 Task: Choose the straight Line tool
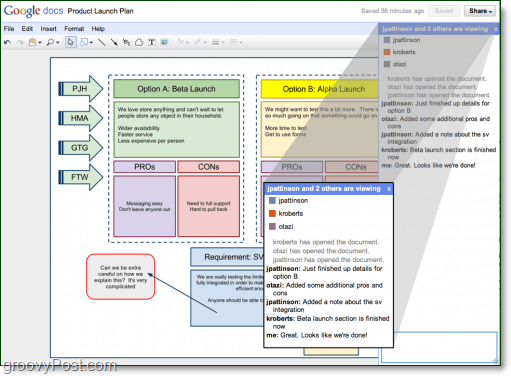[102, 42]
